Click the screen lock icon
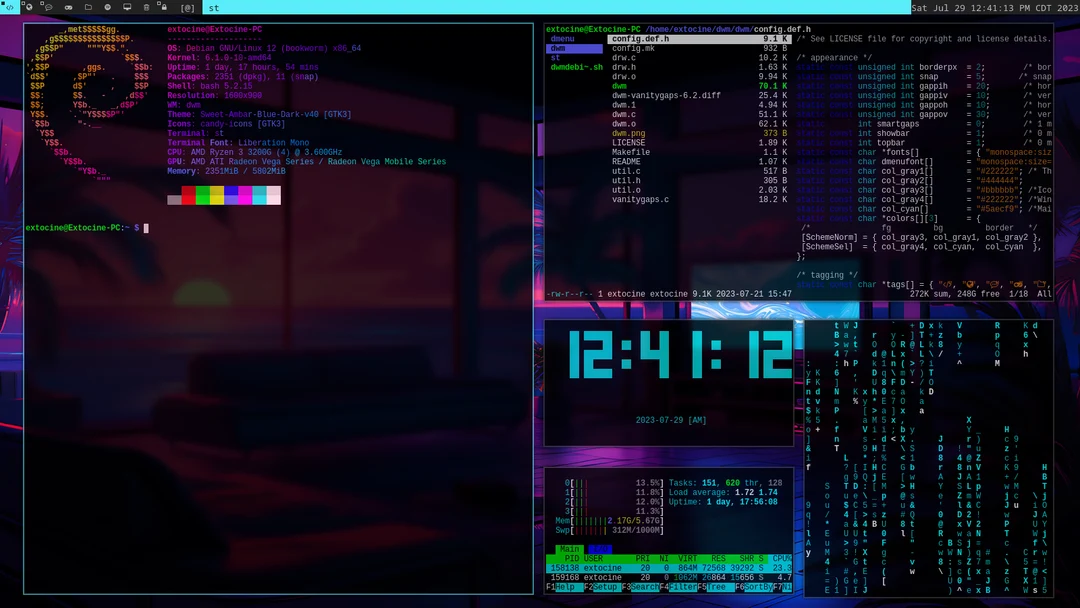Viewport: 1080px width, 608px height. (165, 8)
